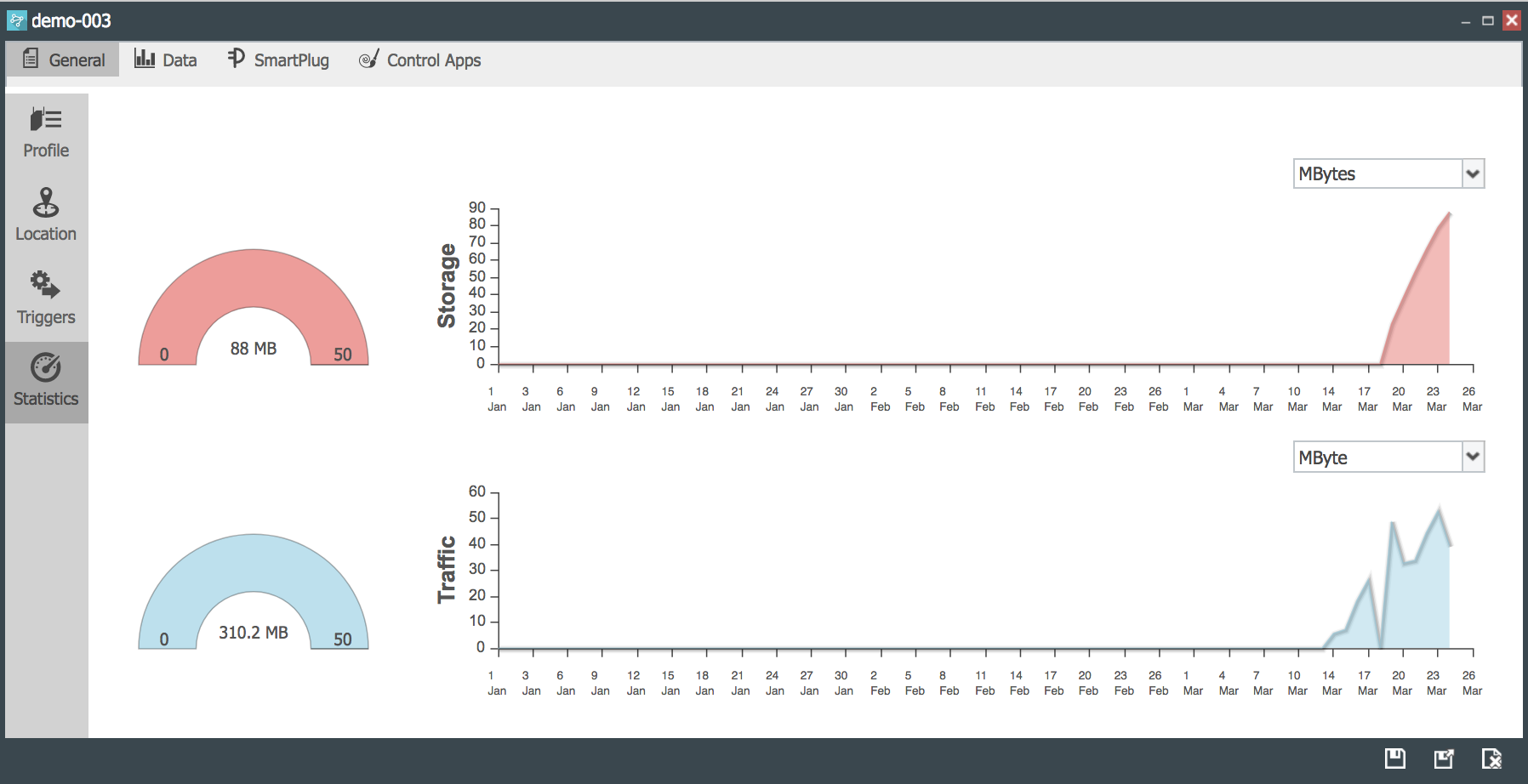The height and width of the screenshot is (784, 1528).
Task: Open the General tab
Action: (63, 60)
